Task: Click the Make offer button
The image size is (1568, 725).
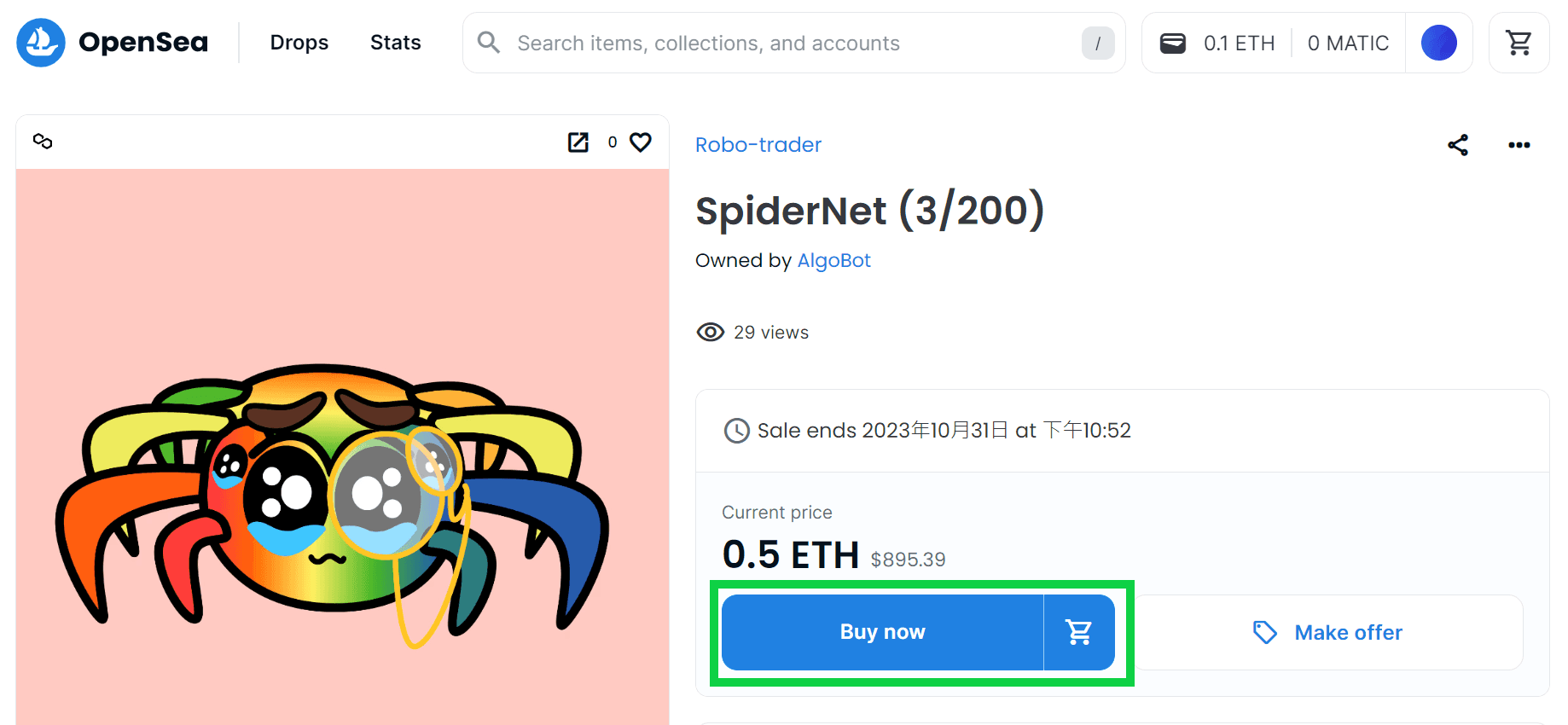Action: (x=1327, y=632)
